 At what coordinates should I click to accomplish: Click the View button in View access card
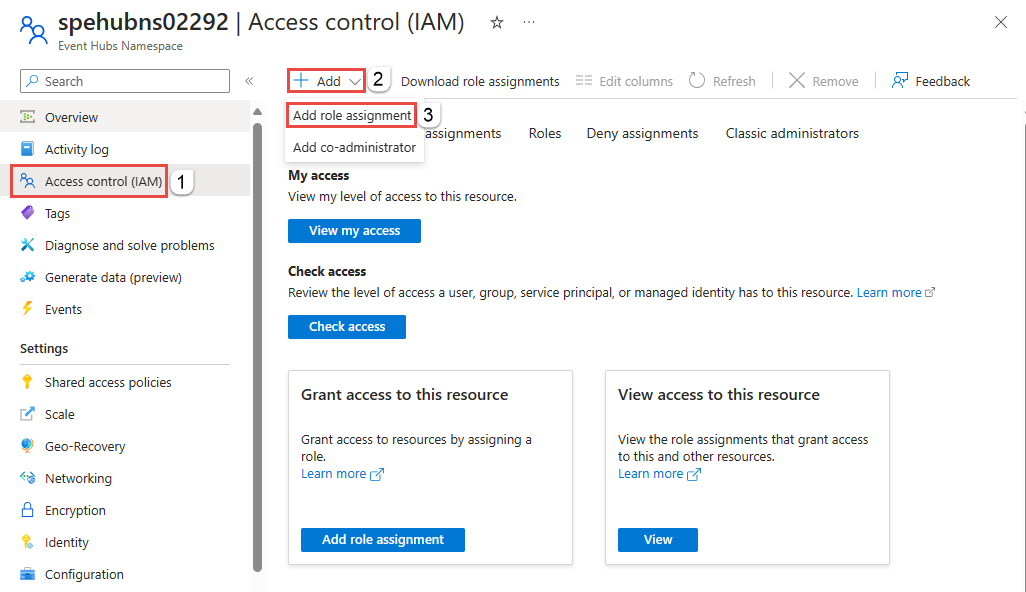(x=658, y=540)
